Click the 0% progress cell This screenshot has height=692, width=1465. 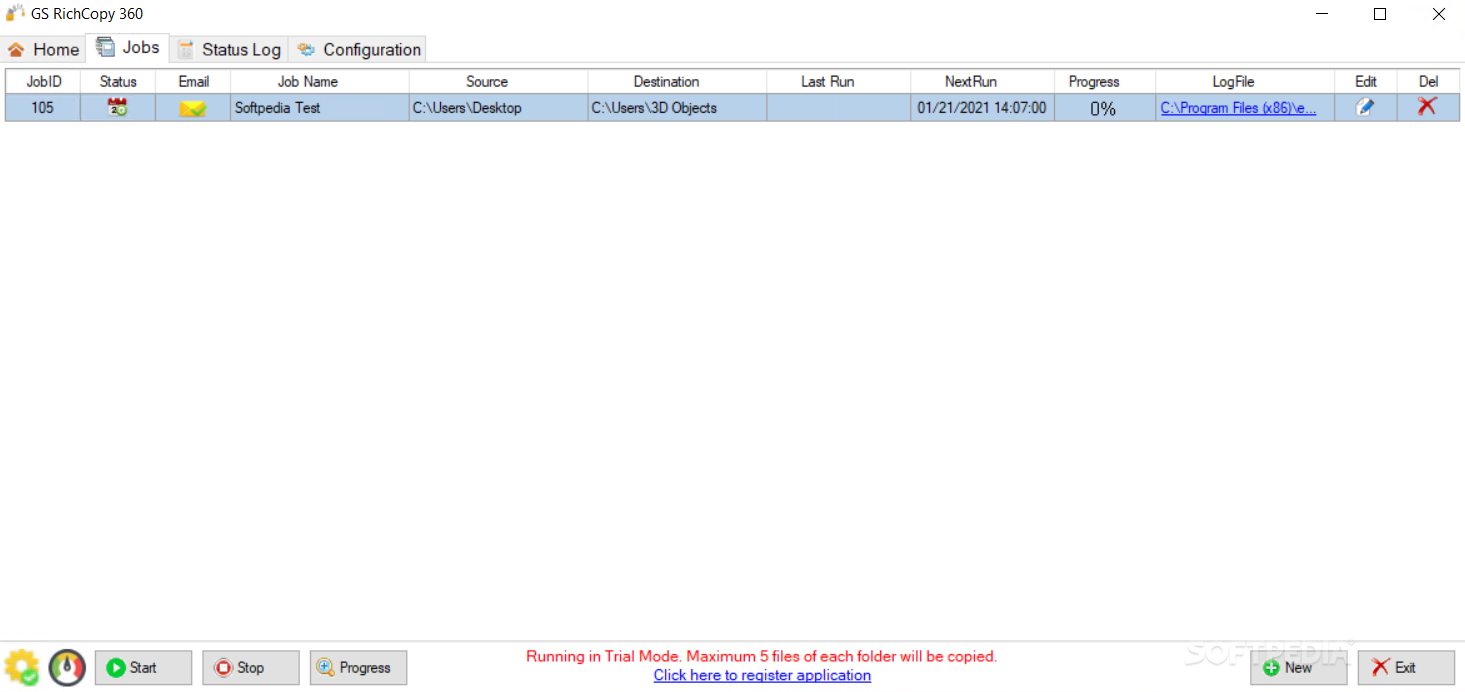pos(1104,108)
